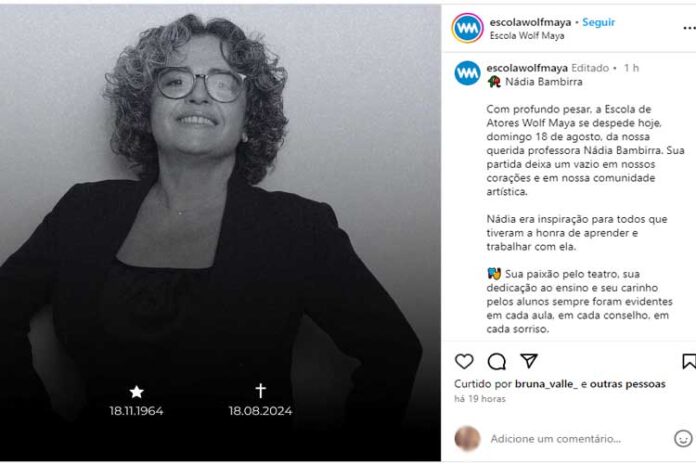Open comments via speech bubble icon

pyautogui.click(x=496, y=361)
